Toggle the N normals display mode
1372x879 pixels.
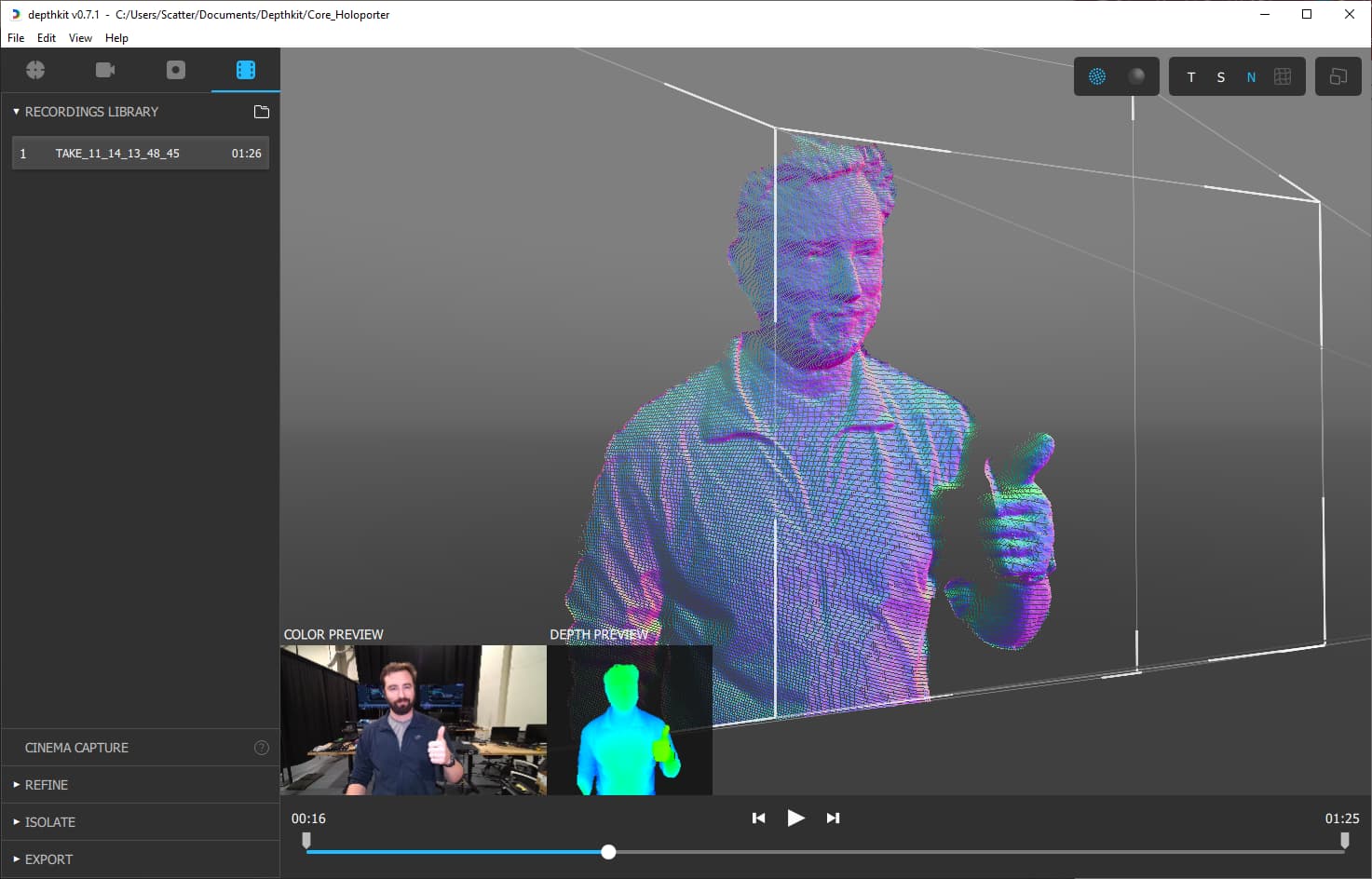pyautogui.click(x=1251, y=77)
